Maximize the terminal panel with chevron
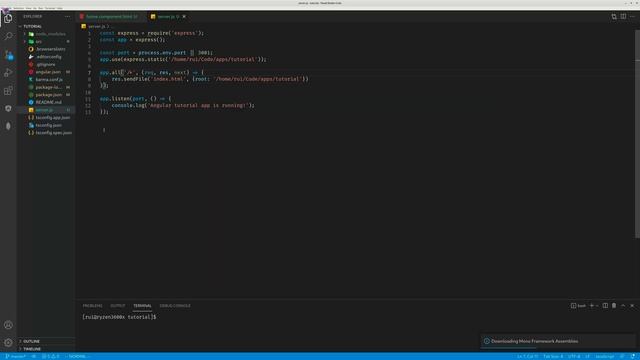Viewport: 640px width, 360px height. pos(623,305)
